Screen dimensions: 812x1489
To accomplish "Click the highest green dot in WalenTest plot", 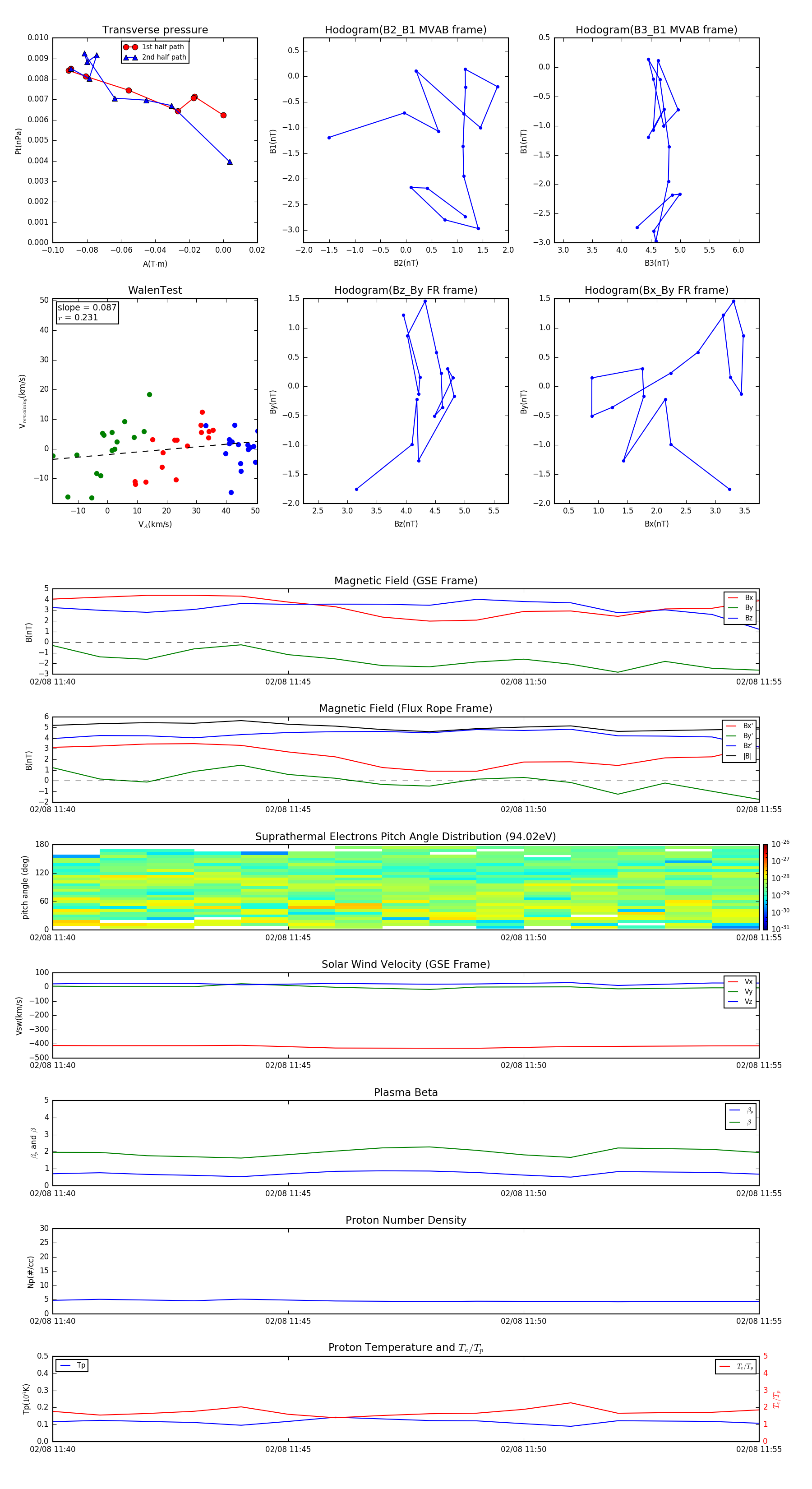I will [x=149, y=395].
